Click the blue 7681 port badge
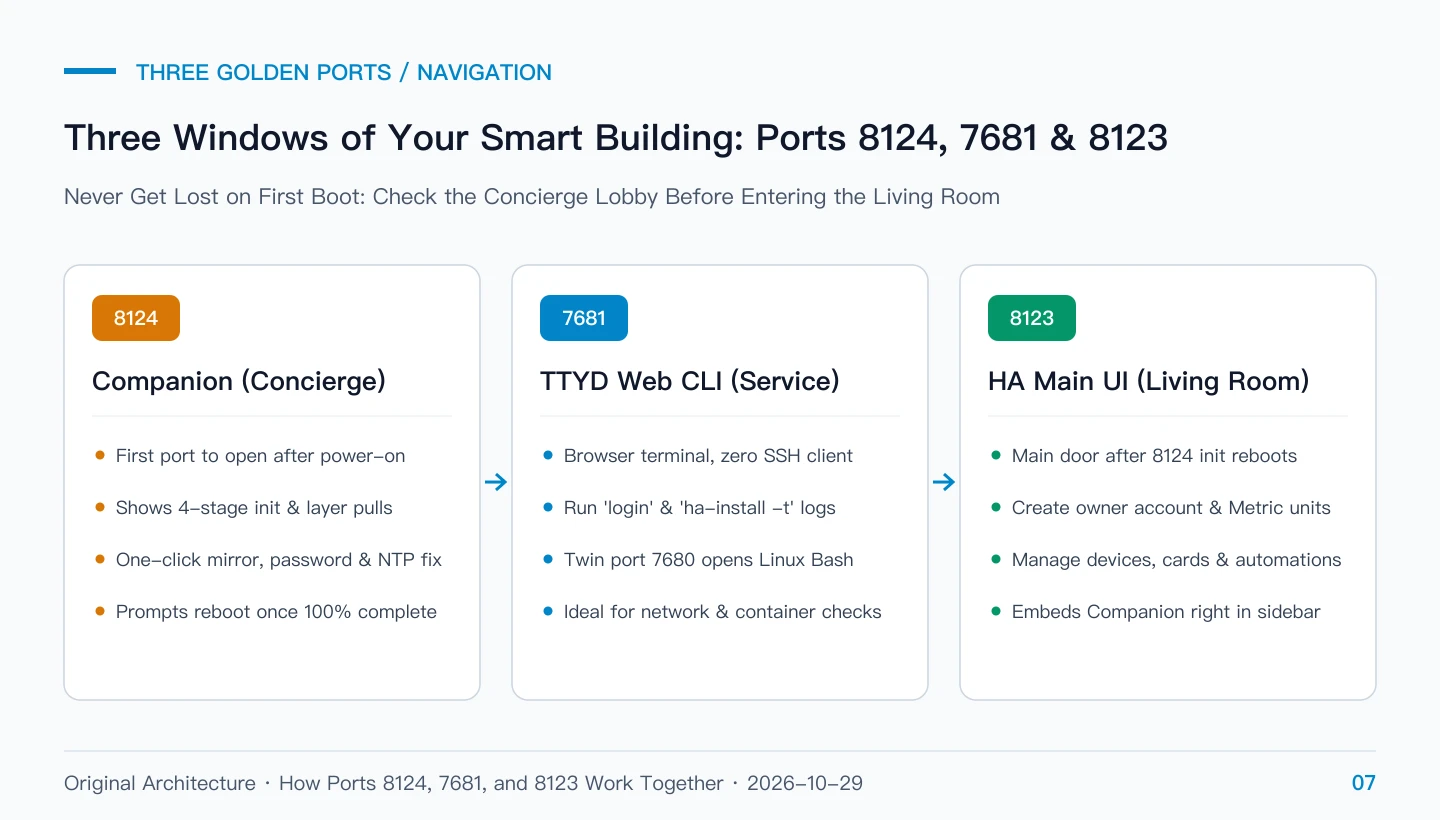 (584, 318)
